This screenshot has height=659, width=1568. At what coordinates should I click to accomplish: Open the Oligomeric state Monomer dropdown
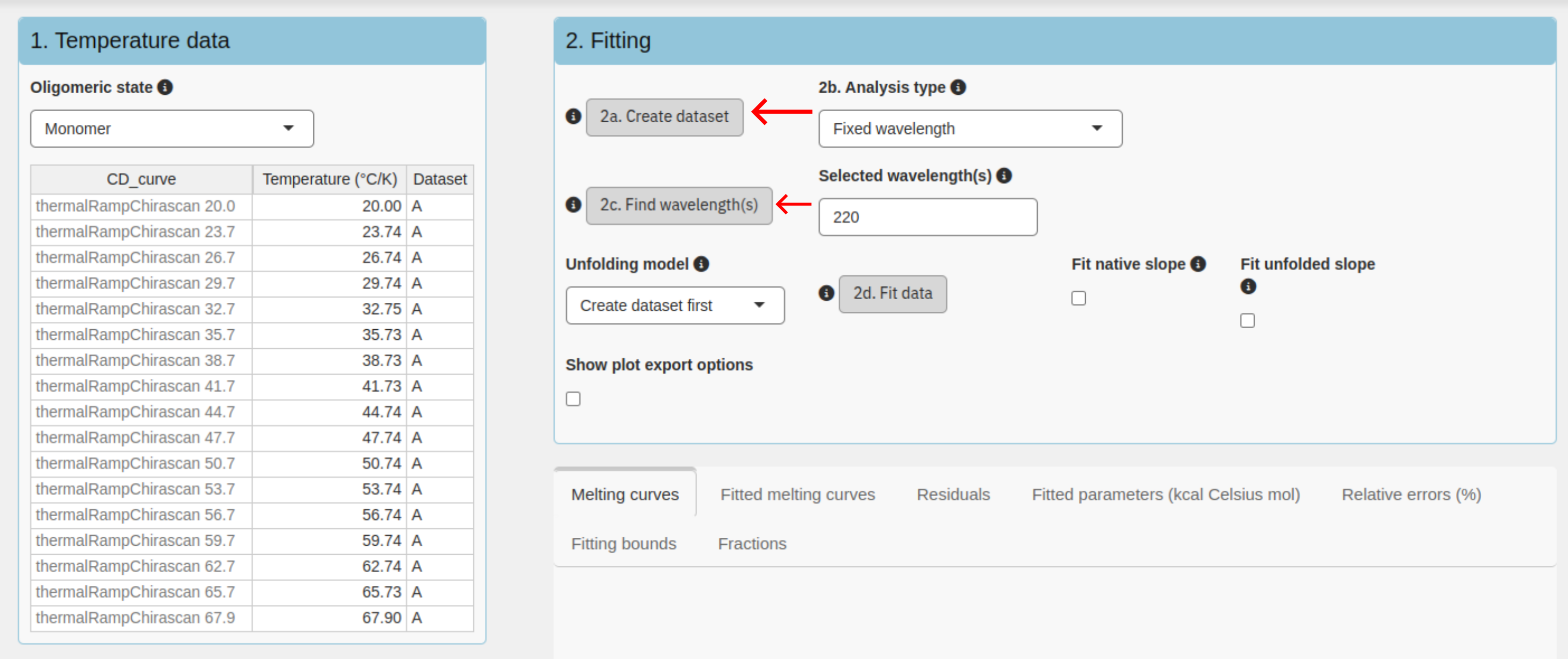point(172,129)
